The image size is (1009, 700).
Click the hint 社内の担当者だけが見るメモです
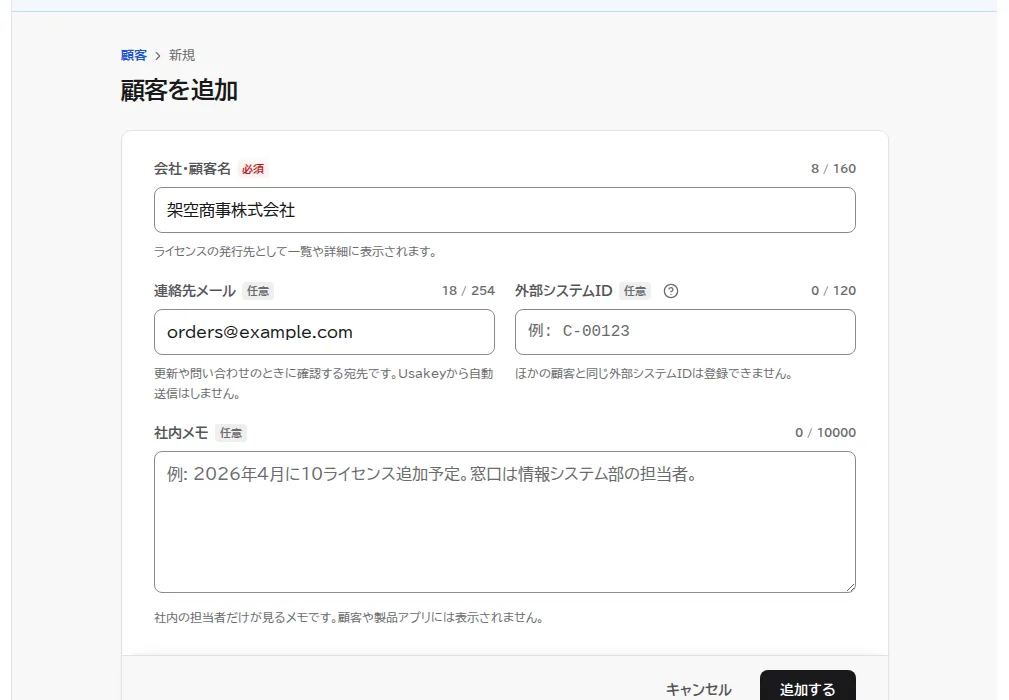[x=349, y=618]
